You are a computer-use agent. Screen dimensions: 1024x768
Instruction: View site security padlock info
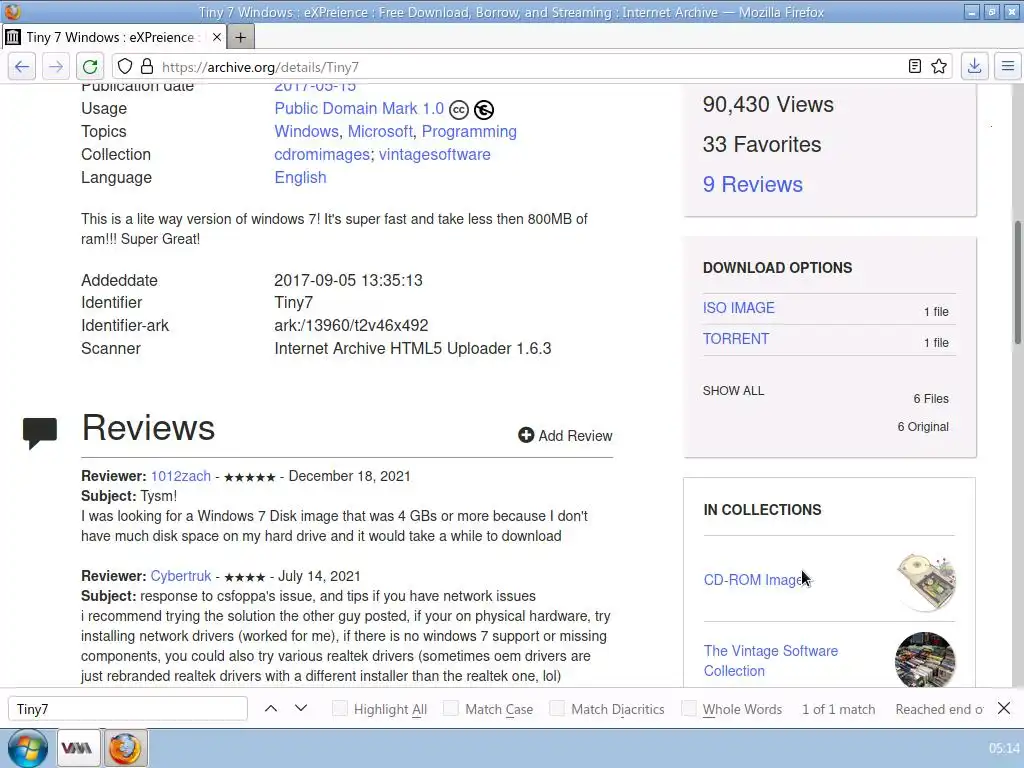click(147, 67)
